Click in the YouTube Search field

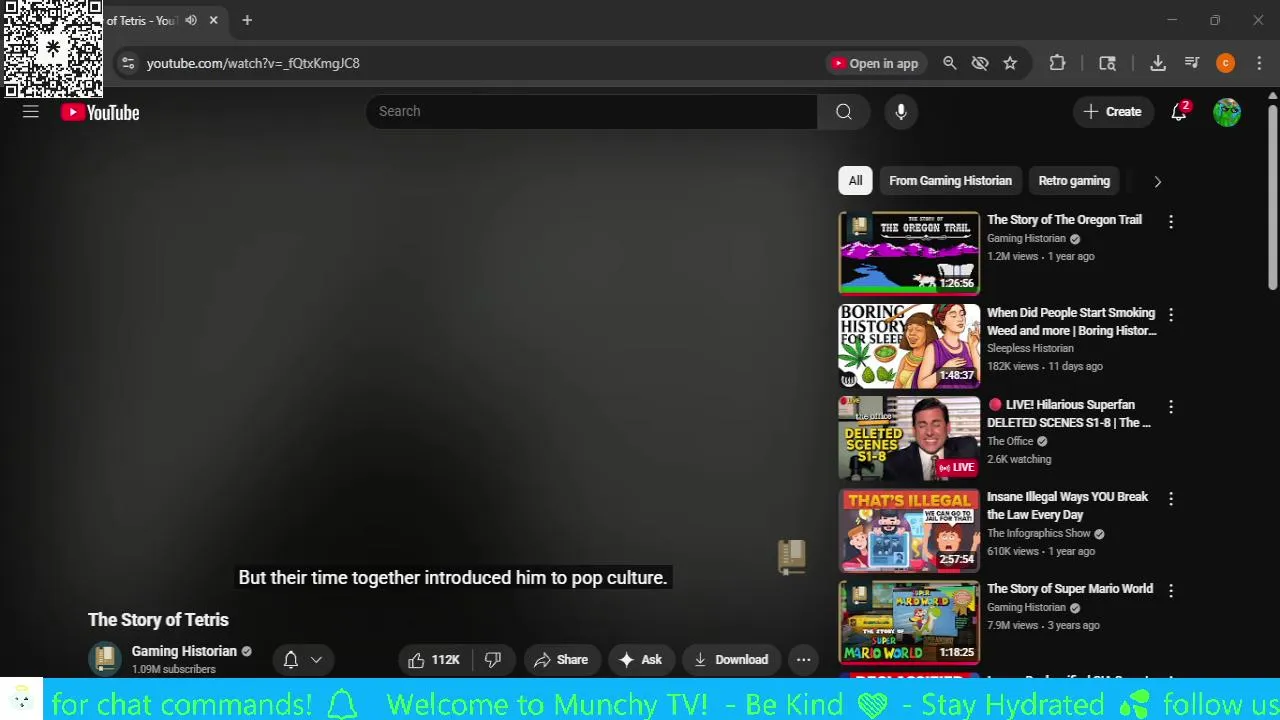coord(591,111)
